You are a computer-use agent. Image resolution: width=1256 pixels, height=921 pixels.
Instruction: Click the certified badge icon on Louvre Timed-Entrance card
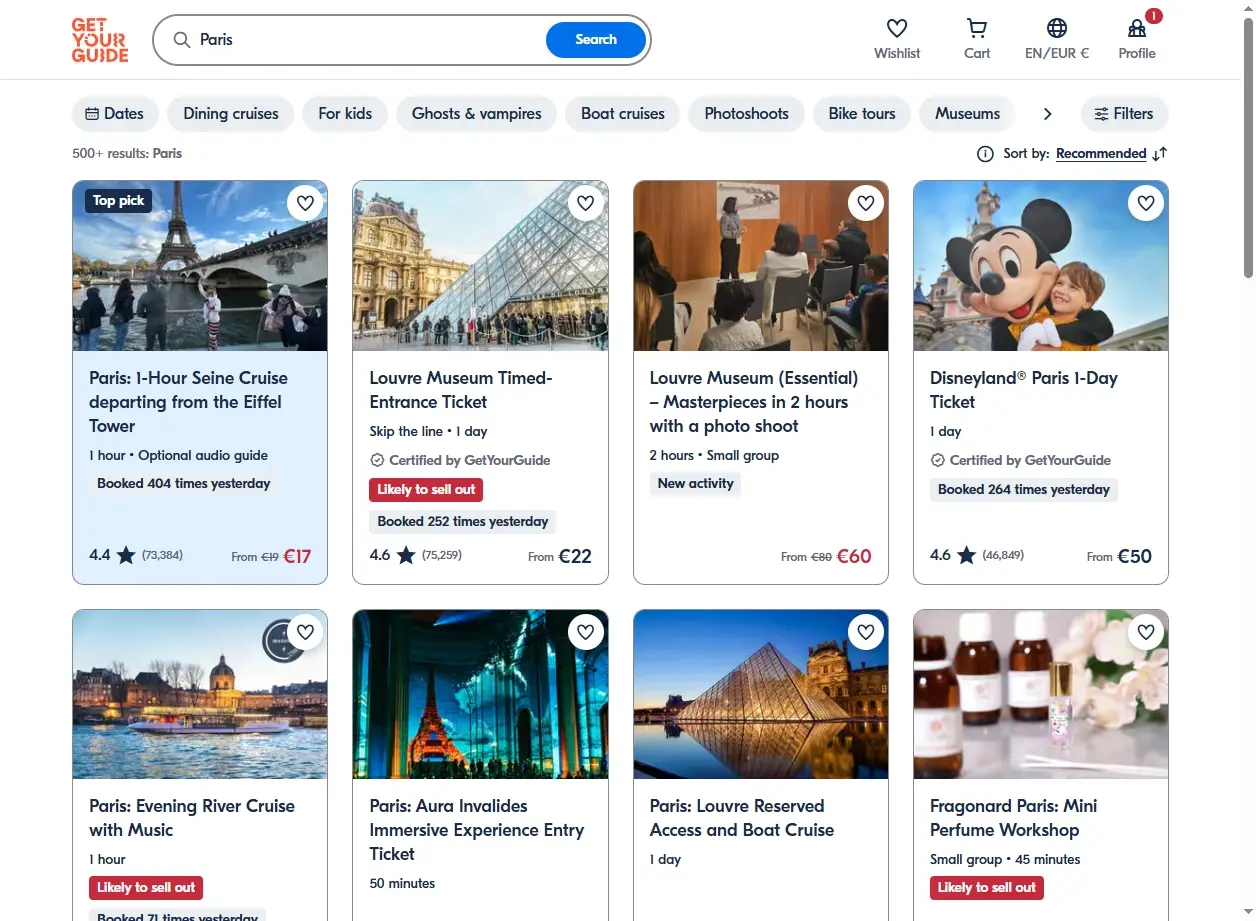[x=377, y=461]
